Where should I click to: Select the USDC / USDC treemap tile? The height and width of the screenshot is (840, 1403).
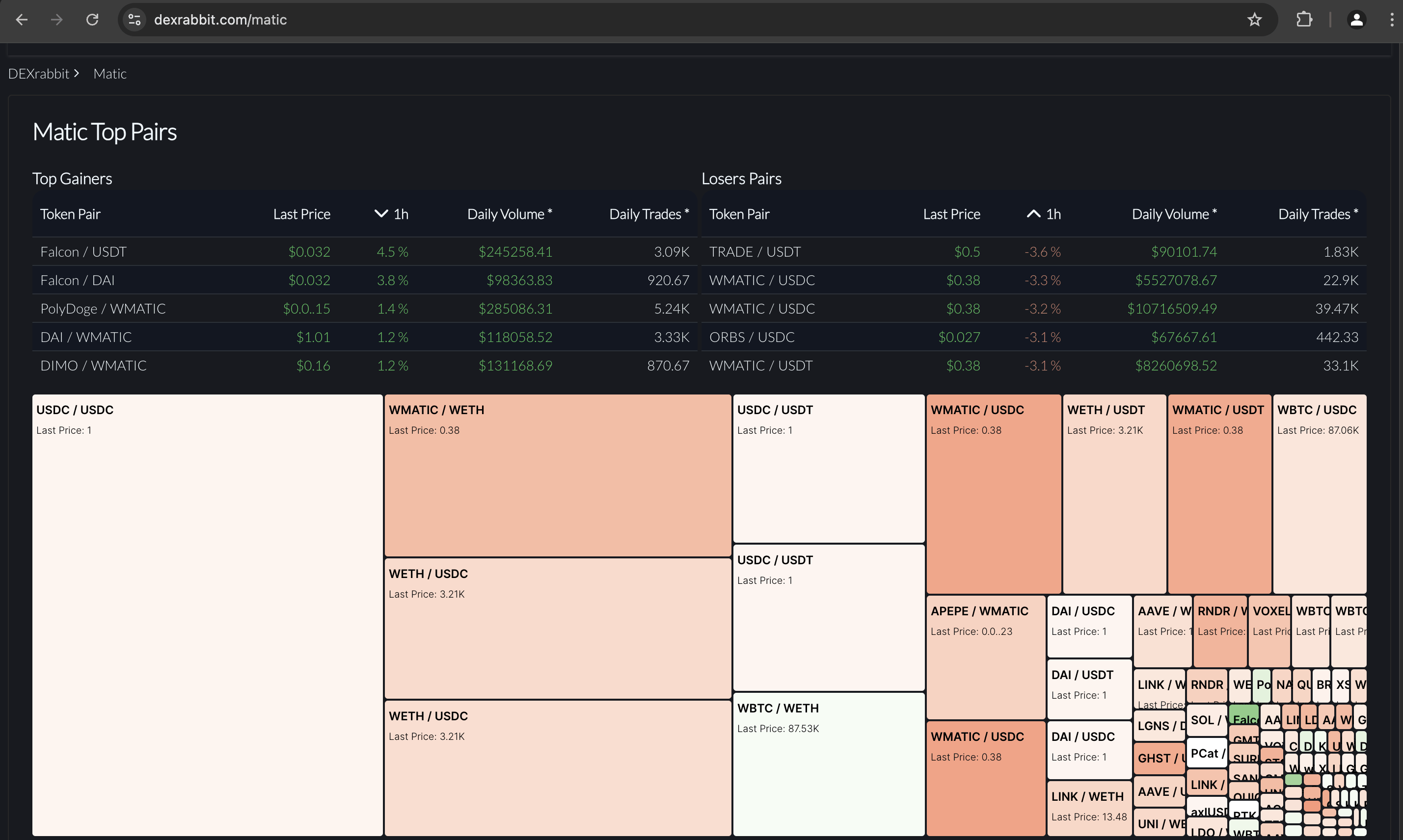(x=207, y=615)
